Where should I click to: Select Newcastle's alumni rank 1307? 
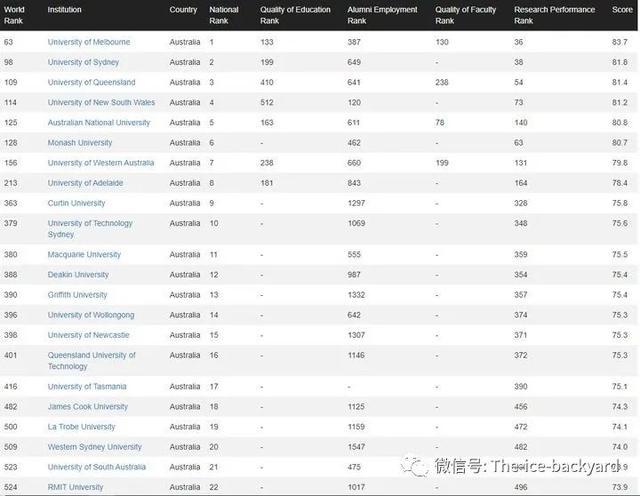click(x=356, y=335)
